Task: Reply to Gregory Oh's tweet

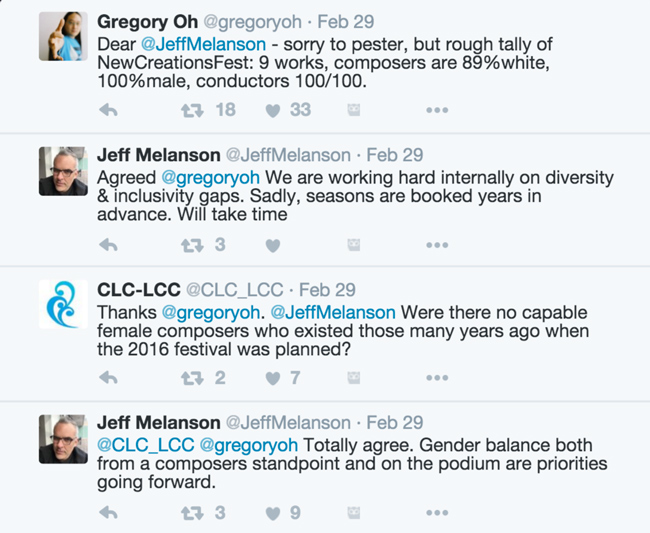Action: [109, 110]
